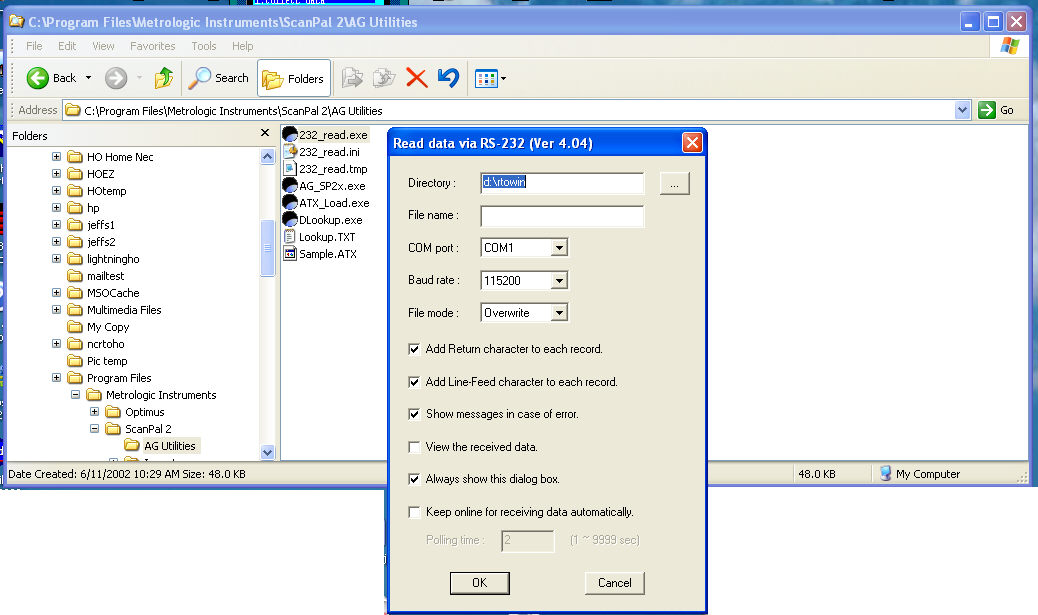Screen dimensions: 1038x615
Task: Open the Views toolbar icon
Action: 490,78
